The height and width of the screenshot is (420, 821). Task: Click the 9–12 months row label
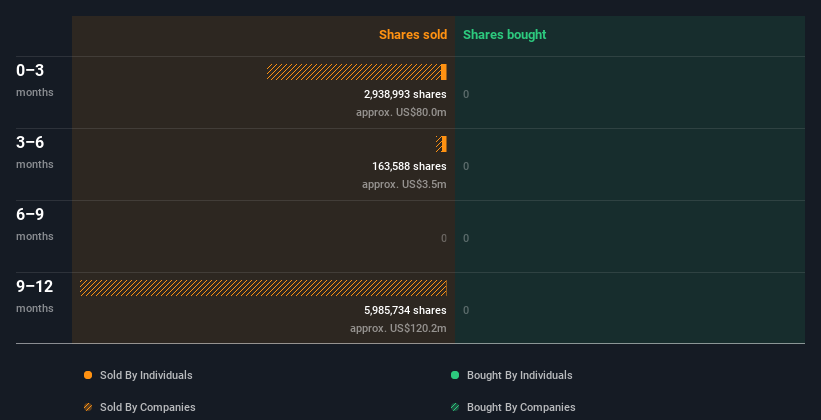35,296
